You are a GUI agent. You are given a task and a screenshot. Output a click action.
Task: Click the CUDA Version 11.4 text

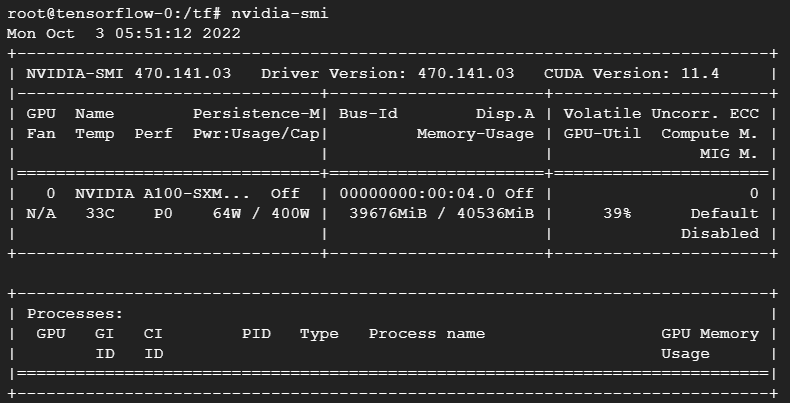click(631, 74)
